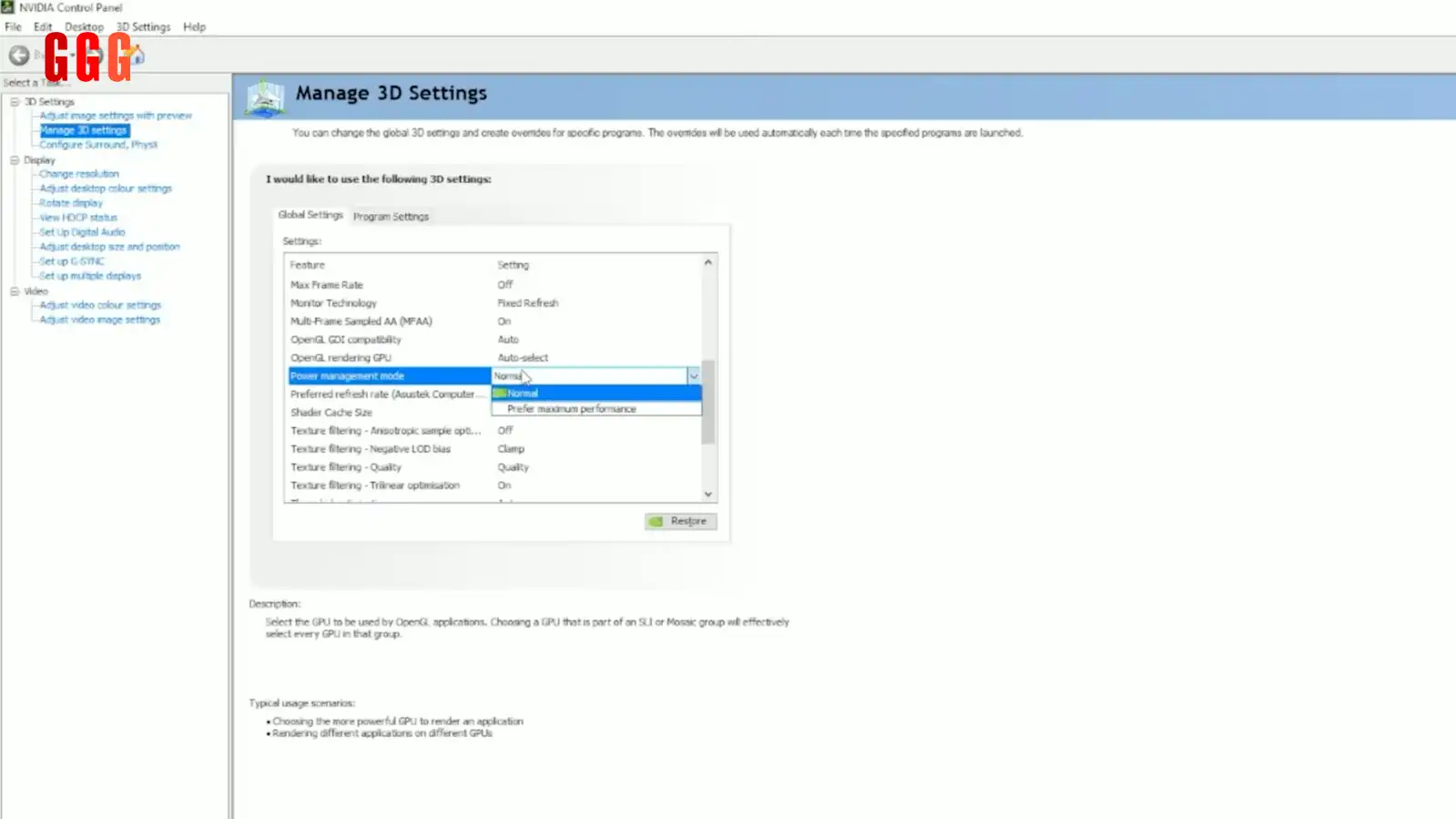
Task: Switch to the Program Settings tab
Action: [x=391, y=217]
